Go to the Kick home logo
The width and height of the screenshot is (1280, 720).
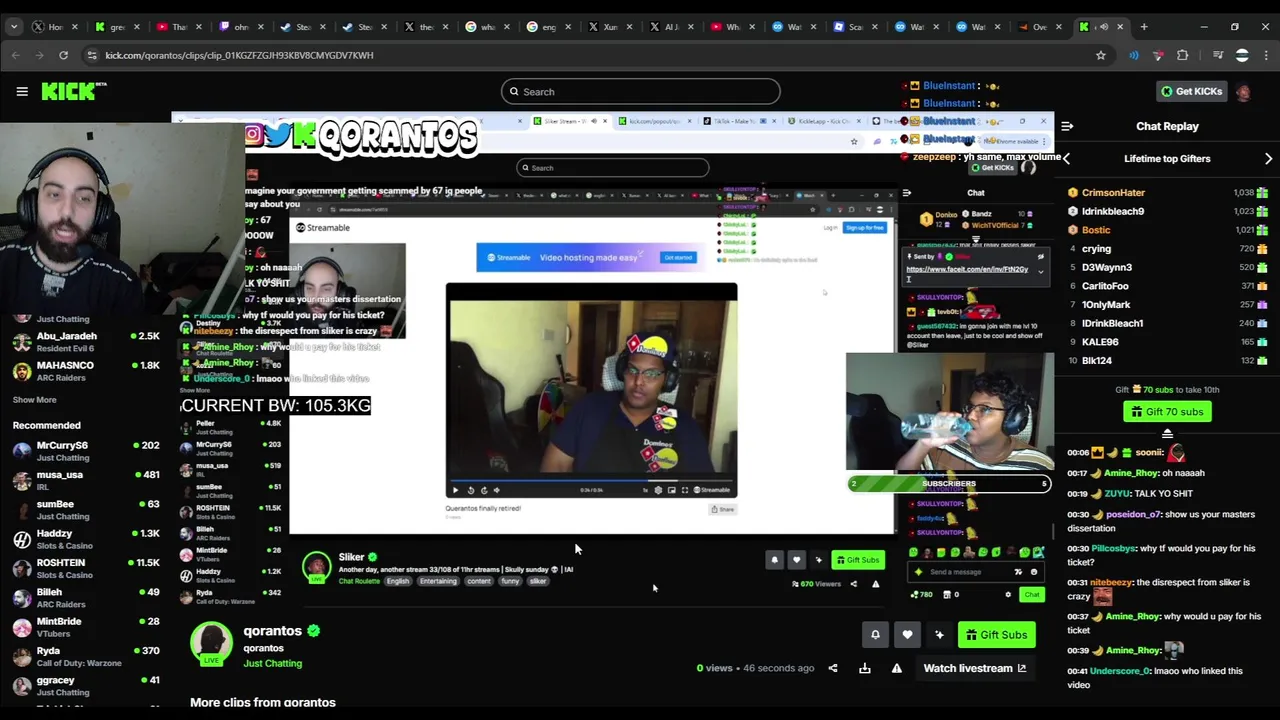[74, 92]
